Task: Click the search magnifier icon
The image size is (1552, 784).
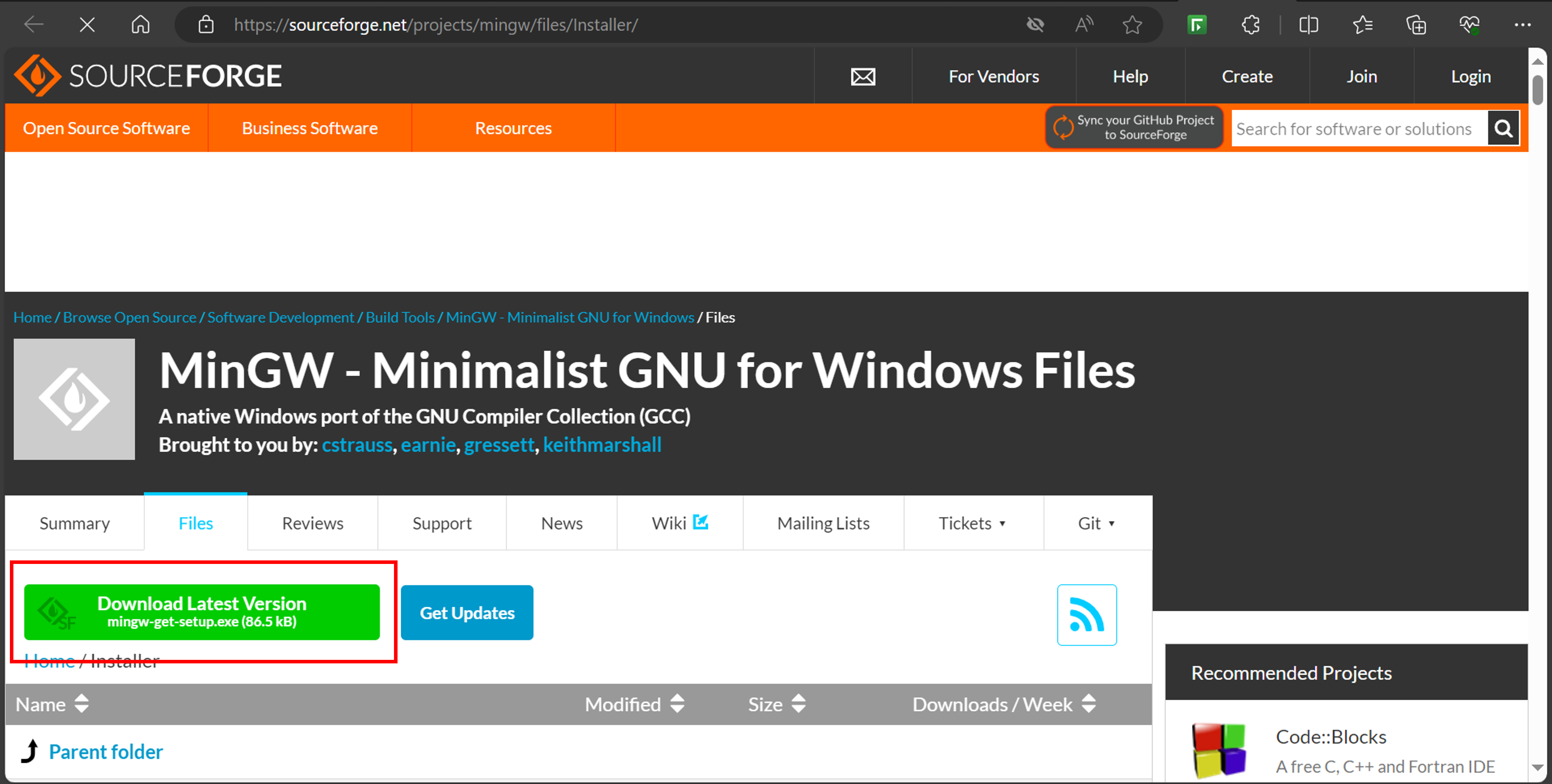Action: coord(1503,128)
